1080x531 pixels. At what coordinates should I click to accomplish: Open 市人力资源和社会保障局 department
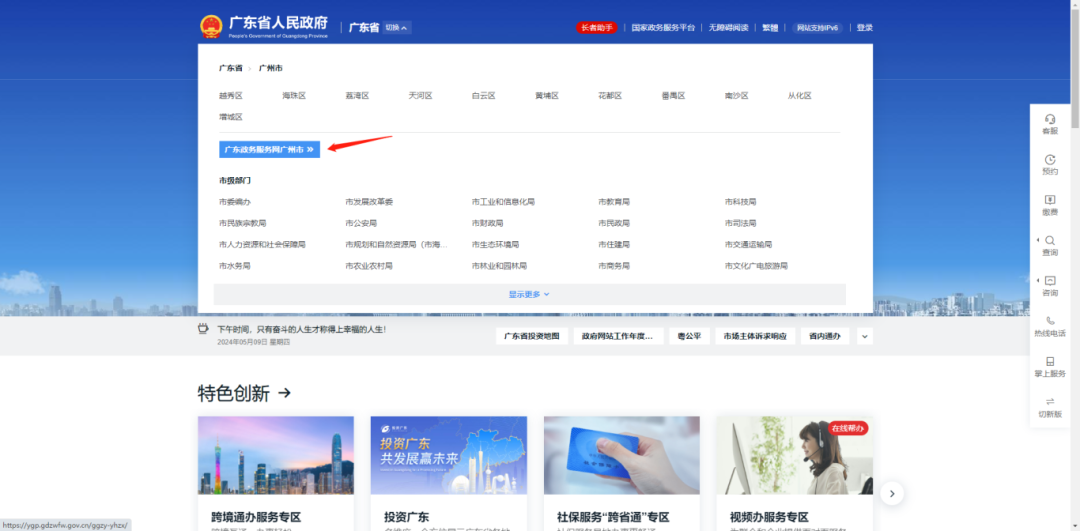[x=262, y=244]
